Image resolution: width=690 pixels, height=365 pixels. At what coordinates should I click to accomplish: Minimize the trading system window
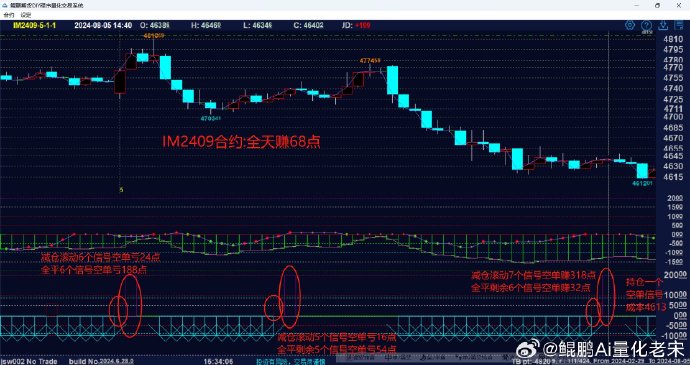click(x=637, y=5)
